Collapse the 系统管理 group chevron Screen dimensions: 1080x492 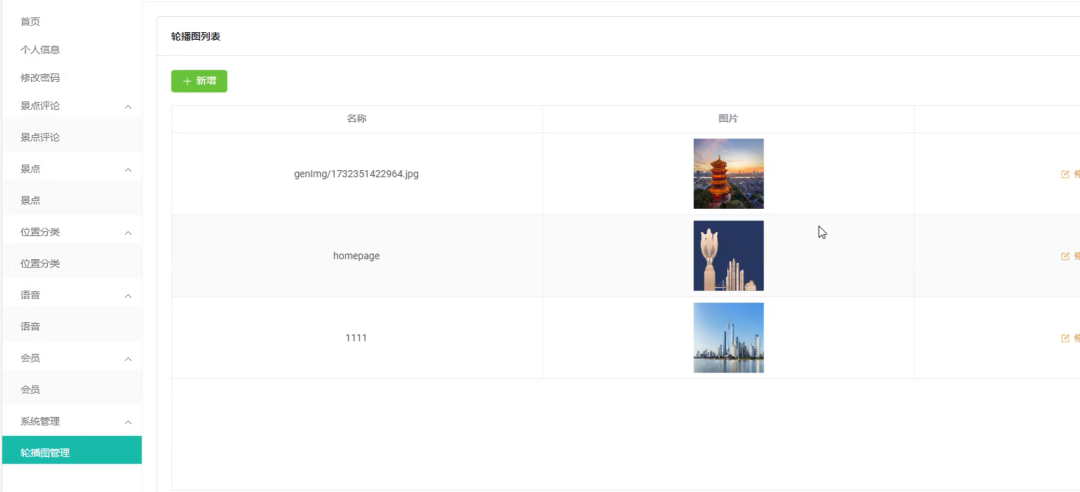click(128, 422)
